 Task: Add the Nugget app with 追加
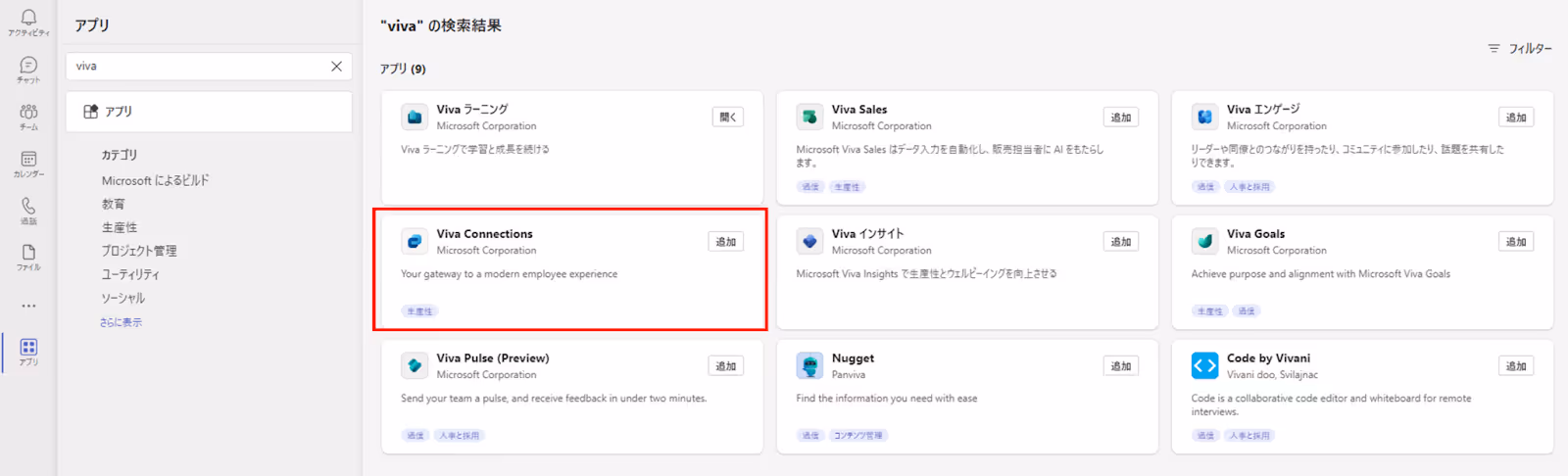tap(1121, 366)
